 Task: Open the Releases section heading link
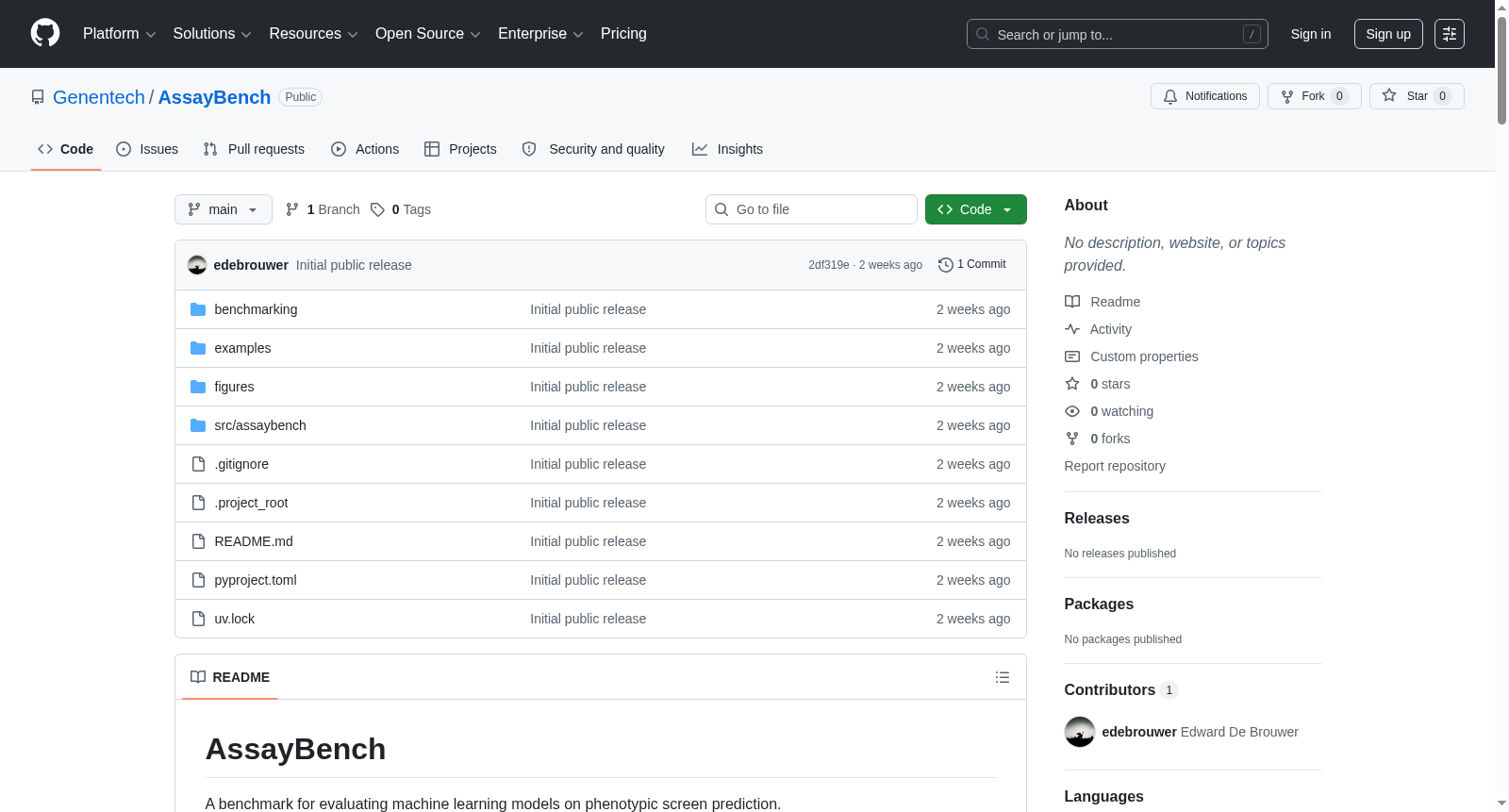(x=1097, y=519)
